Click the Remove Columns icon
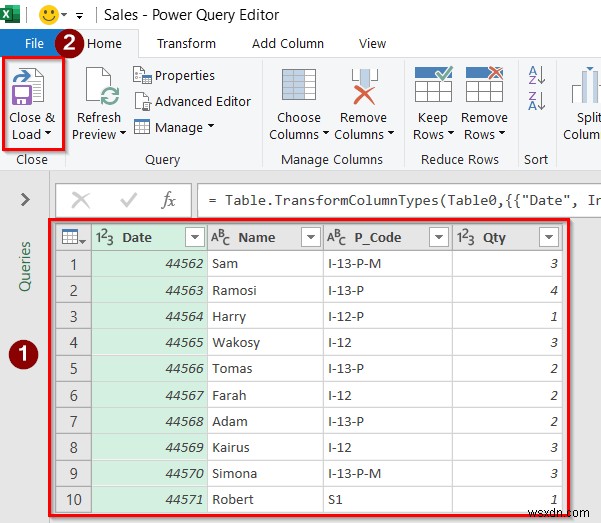 point(365,86)
